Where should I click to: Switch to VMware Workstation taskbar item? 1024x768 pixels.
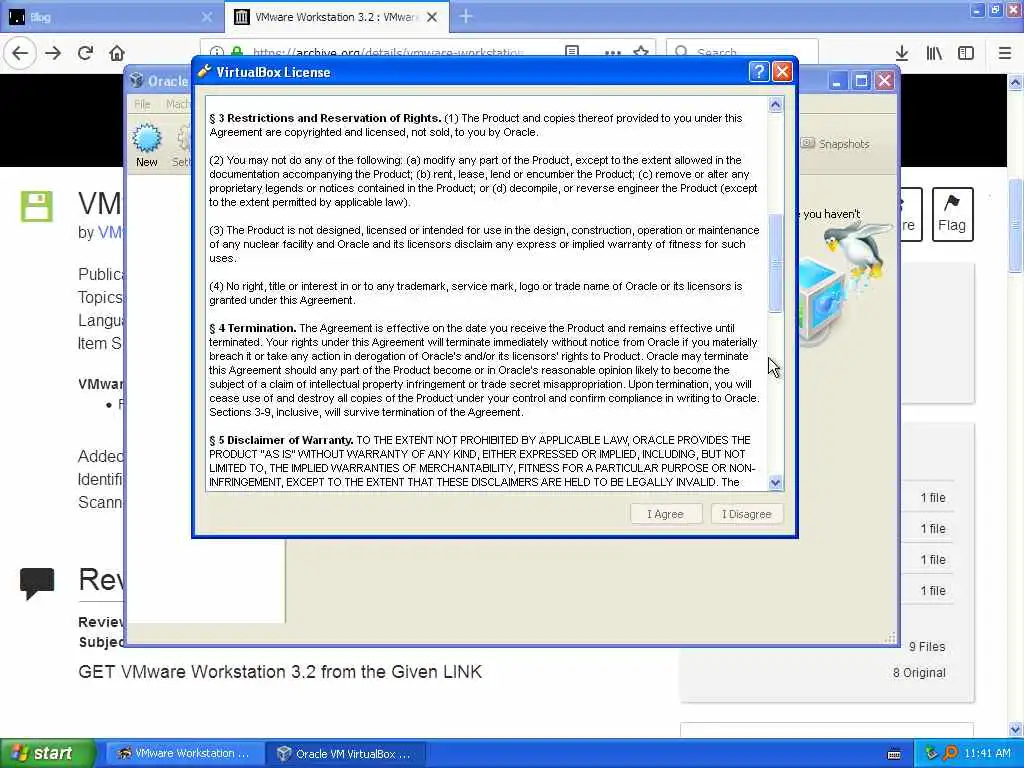pyautogui.click(x=185, y=753)
